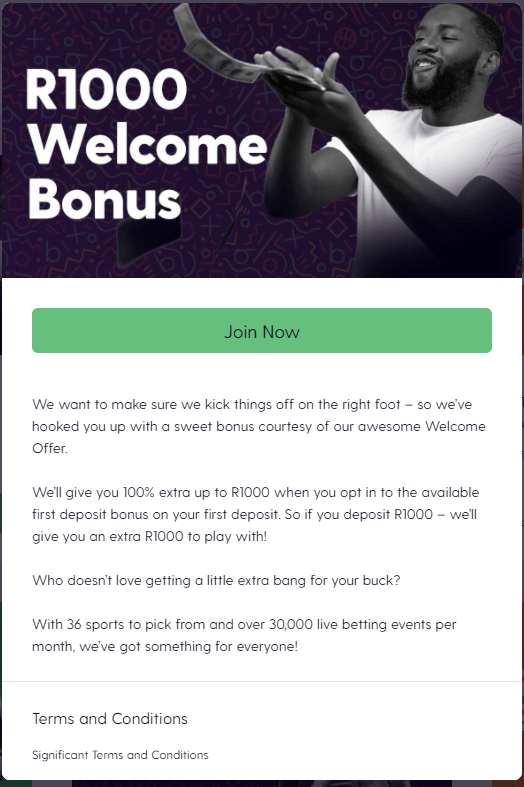This screenshot has height=787, width=524.
Task: Click the 'Offer.' line ending first paragraph
Action: (x=50, y=448)
